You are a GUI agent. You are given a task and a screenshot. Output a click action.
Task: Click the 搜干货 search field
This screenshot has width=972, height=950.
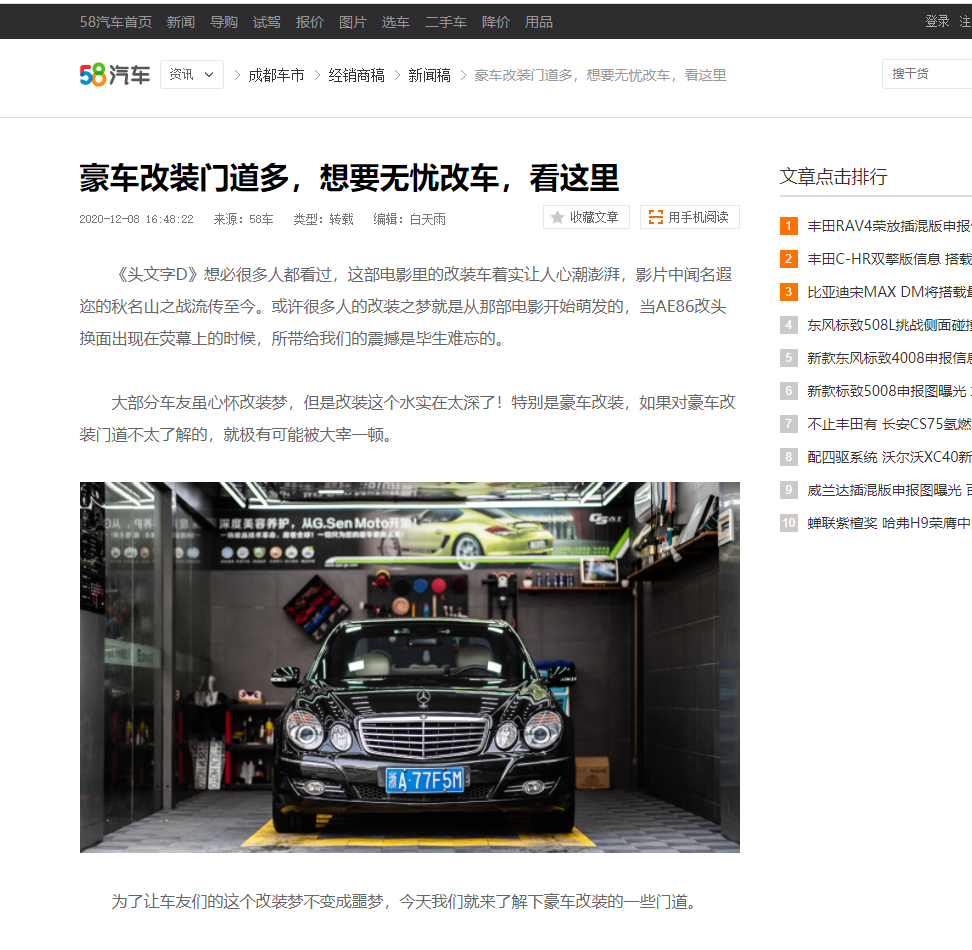point(927,74)
